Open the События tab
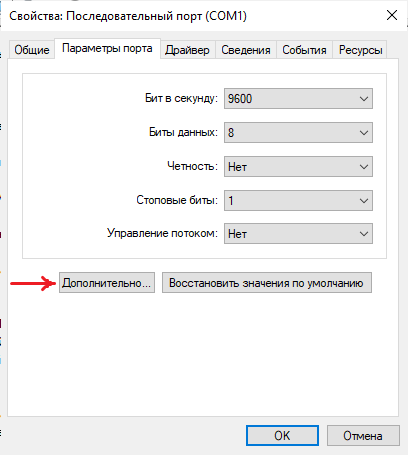 (x=304, y=50)
